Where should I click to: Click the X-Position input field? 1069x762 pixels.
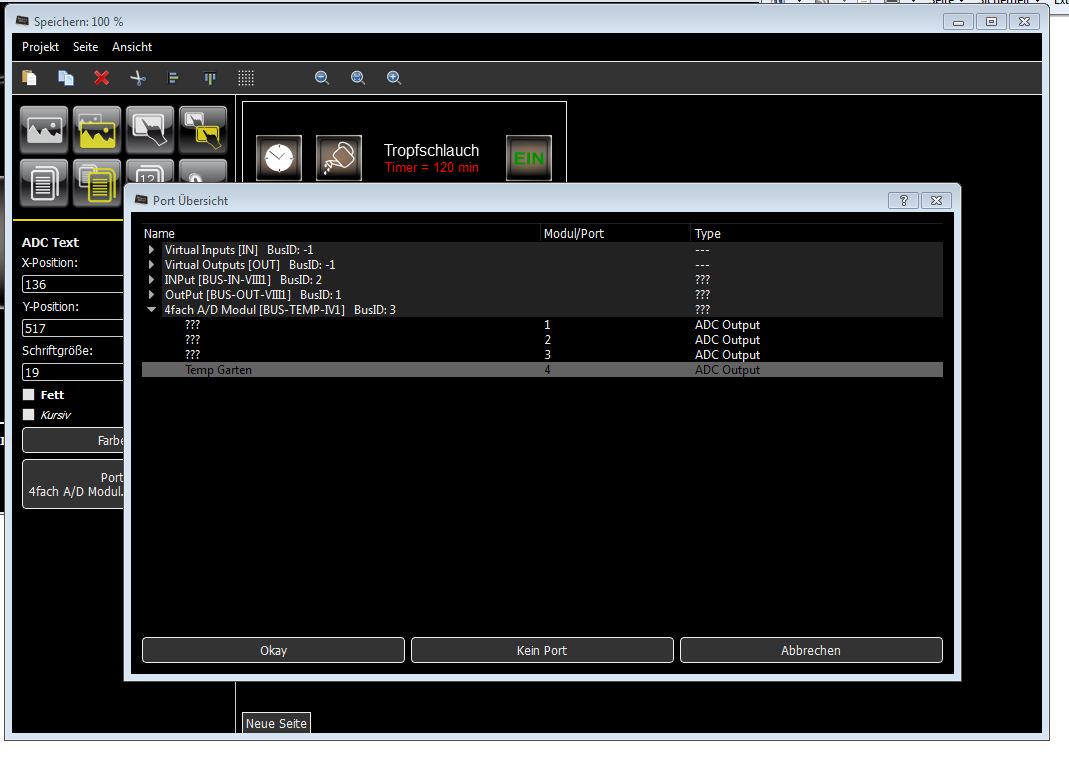72,285
